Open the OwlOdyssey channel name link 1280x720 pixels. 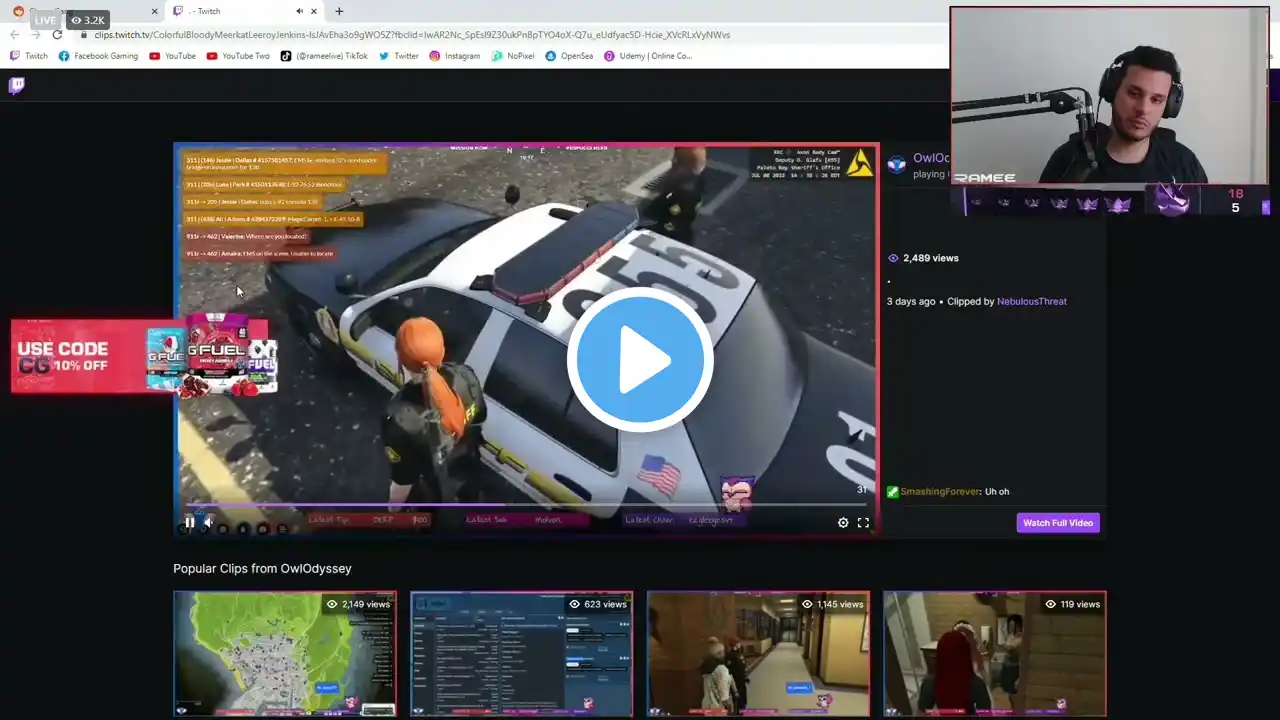[x=931, y=158]
